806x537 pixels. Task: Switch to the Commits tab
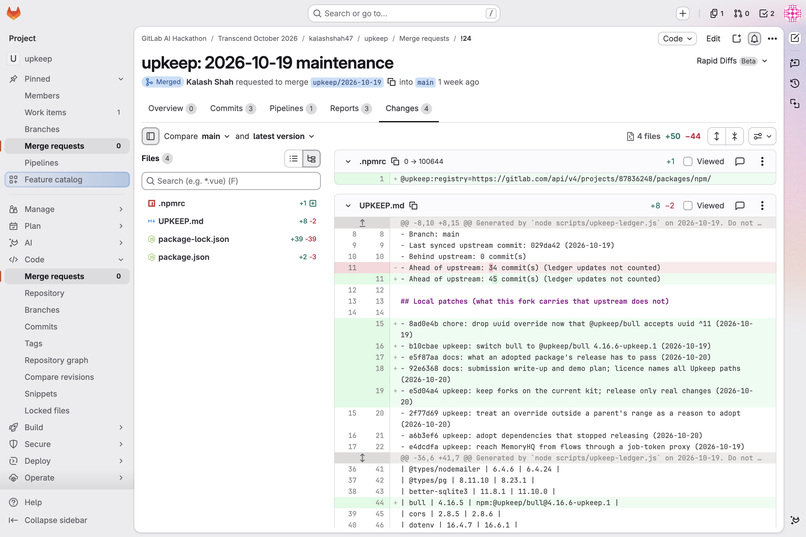(232, 108)
